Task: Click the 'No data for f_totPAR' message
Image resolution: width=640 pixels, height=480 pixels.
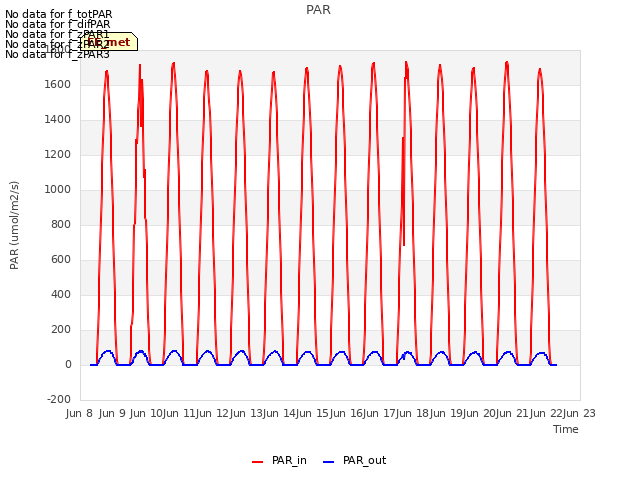Action: [59, 14]
